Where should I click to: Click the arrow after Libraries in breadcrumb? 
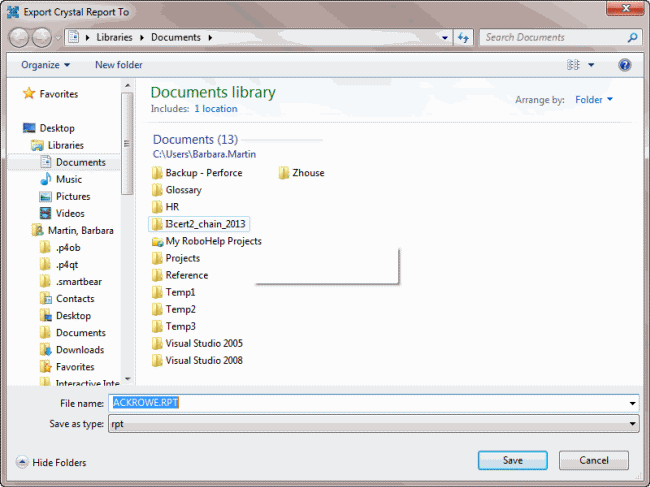click(142, 38)
